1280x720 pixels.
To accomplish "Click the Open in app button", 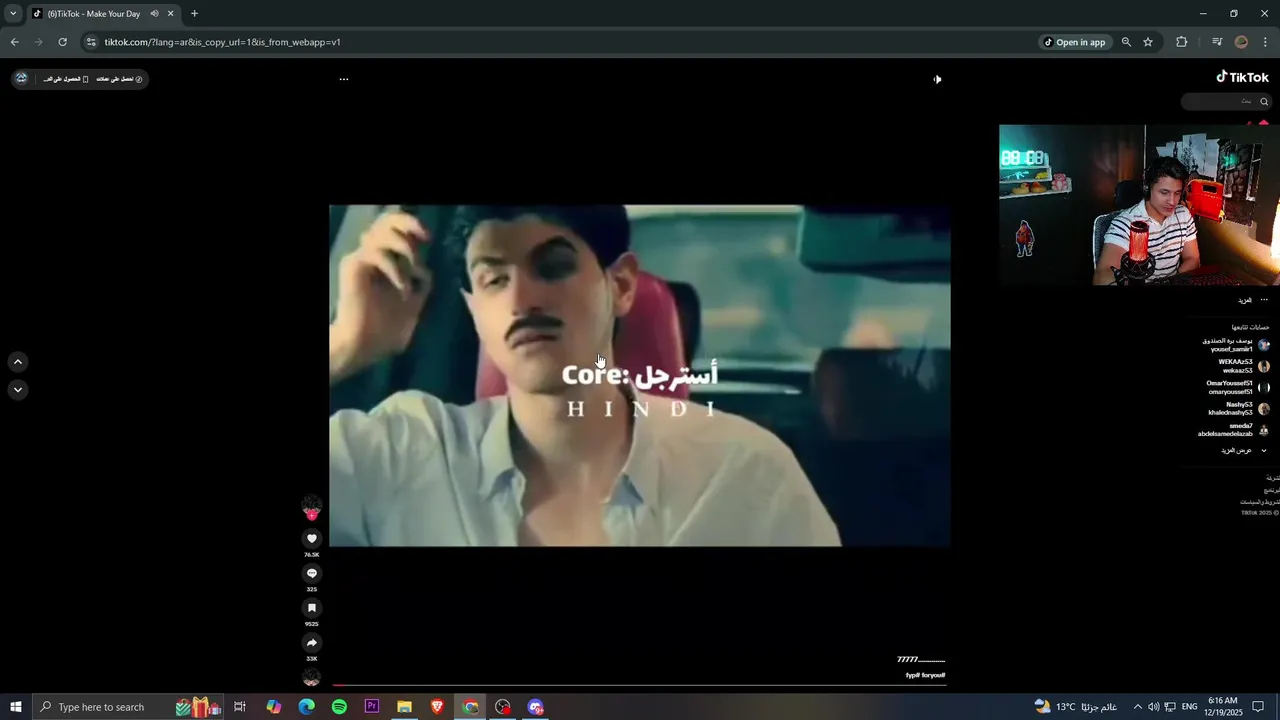I will click(x=1075, y=42).
